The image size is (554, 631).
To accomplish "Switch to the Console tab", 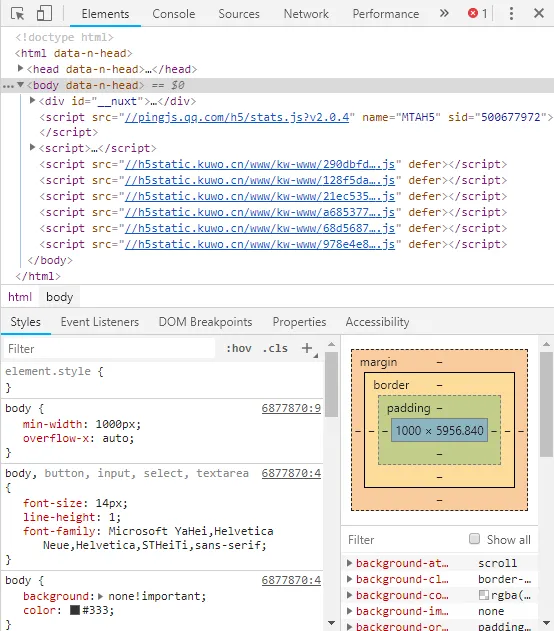I will click(x=174, y=14).
